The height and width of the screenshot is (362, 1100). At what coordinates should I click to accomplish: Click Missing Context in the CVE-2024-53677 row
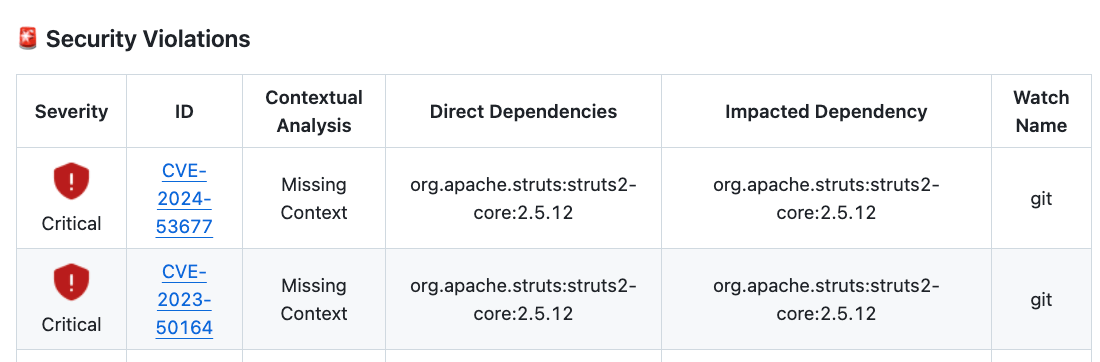pos(314,199)
